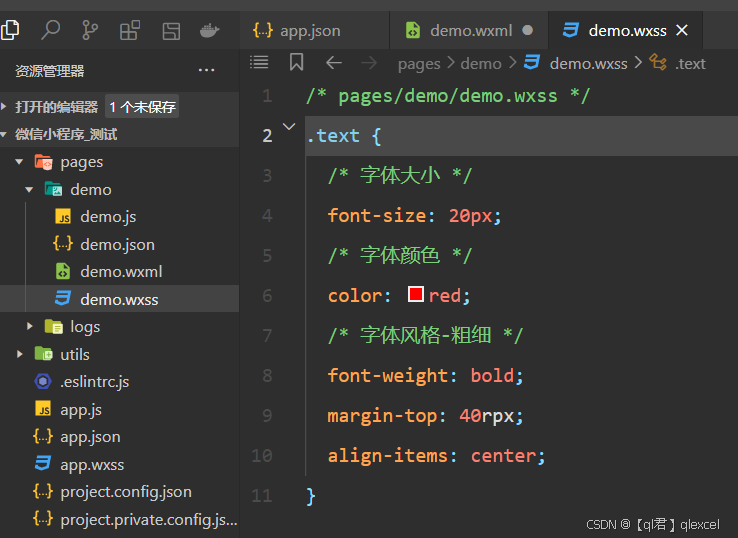The height and width of the screenshot is (538, 738).
Task: Click the center value on line 10
Action: point(503,456)
